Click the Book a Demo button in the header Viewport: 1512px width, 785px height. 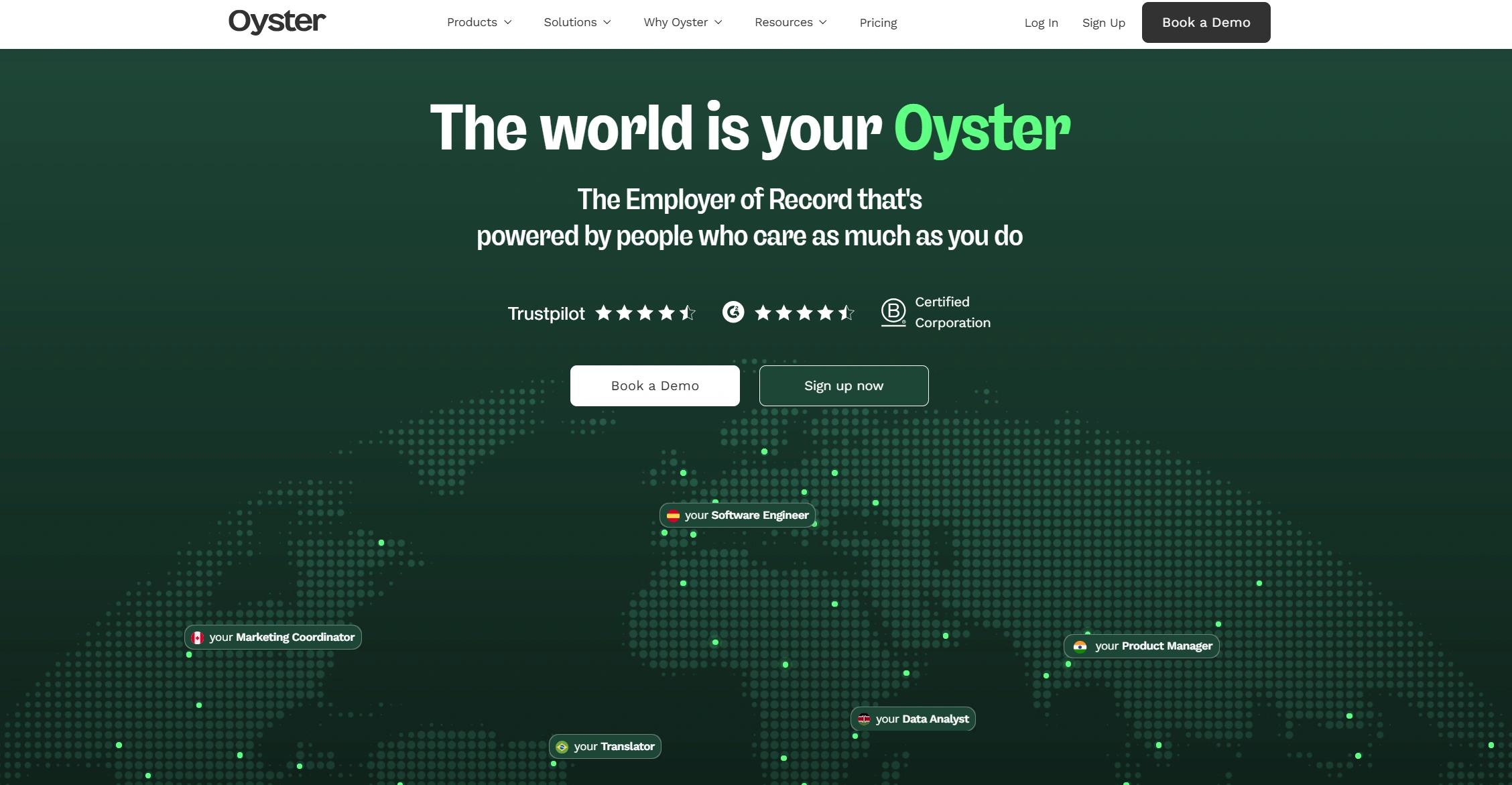pos(1205,22)
